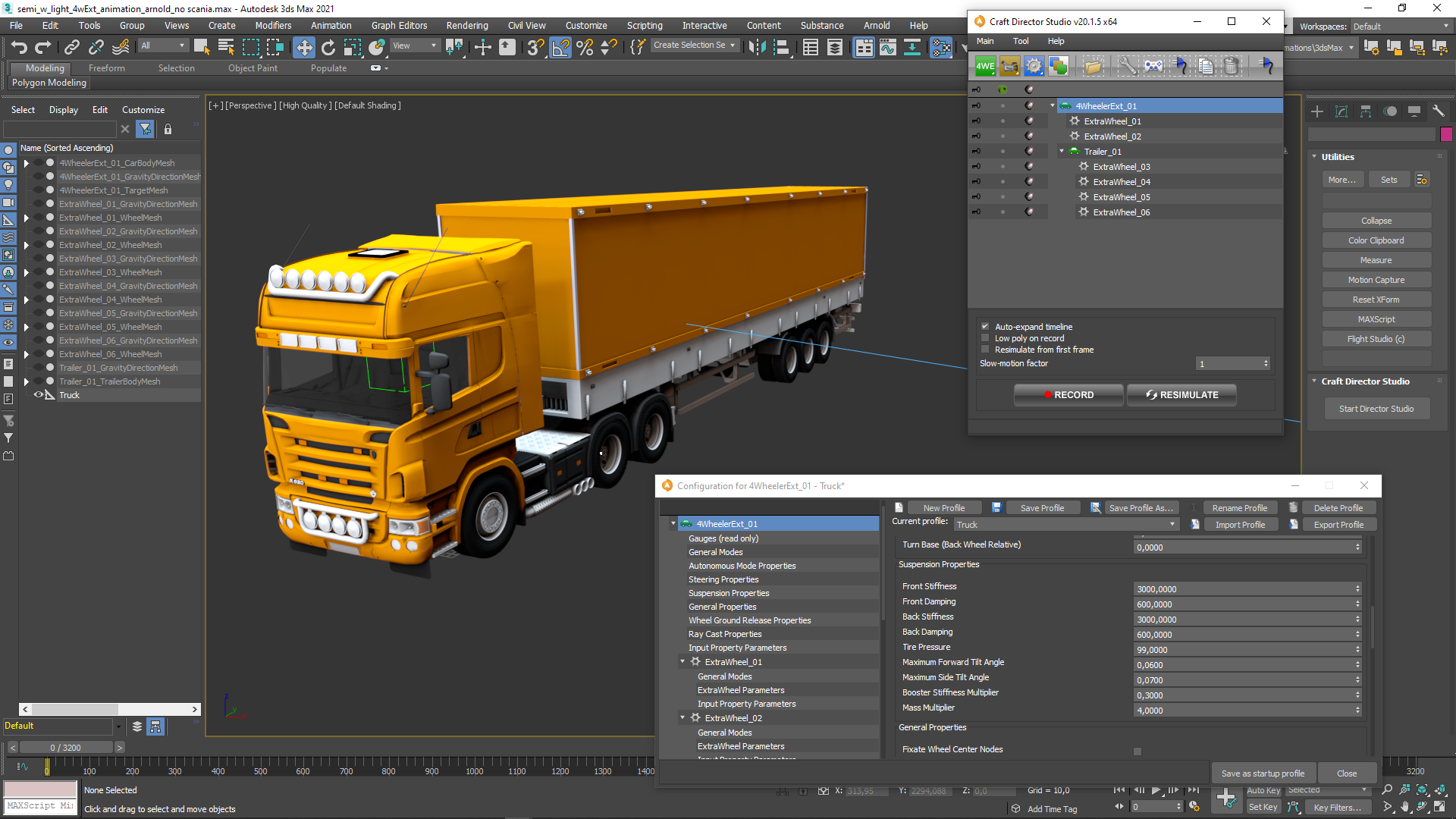
Task: Toggle the Angle Snap tool
Action: 560,48
